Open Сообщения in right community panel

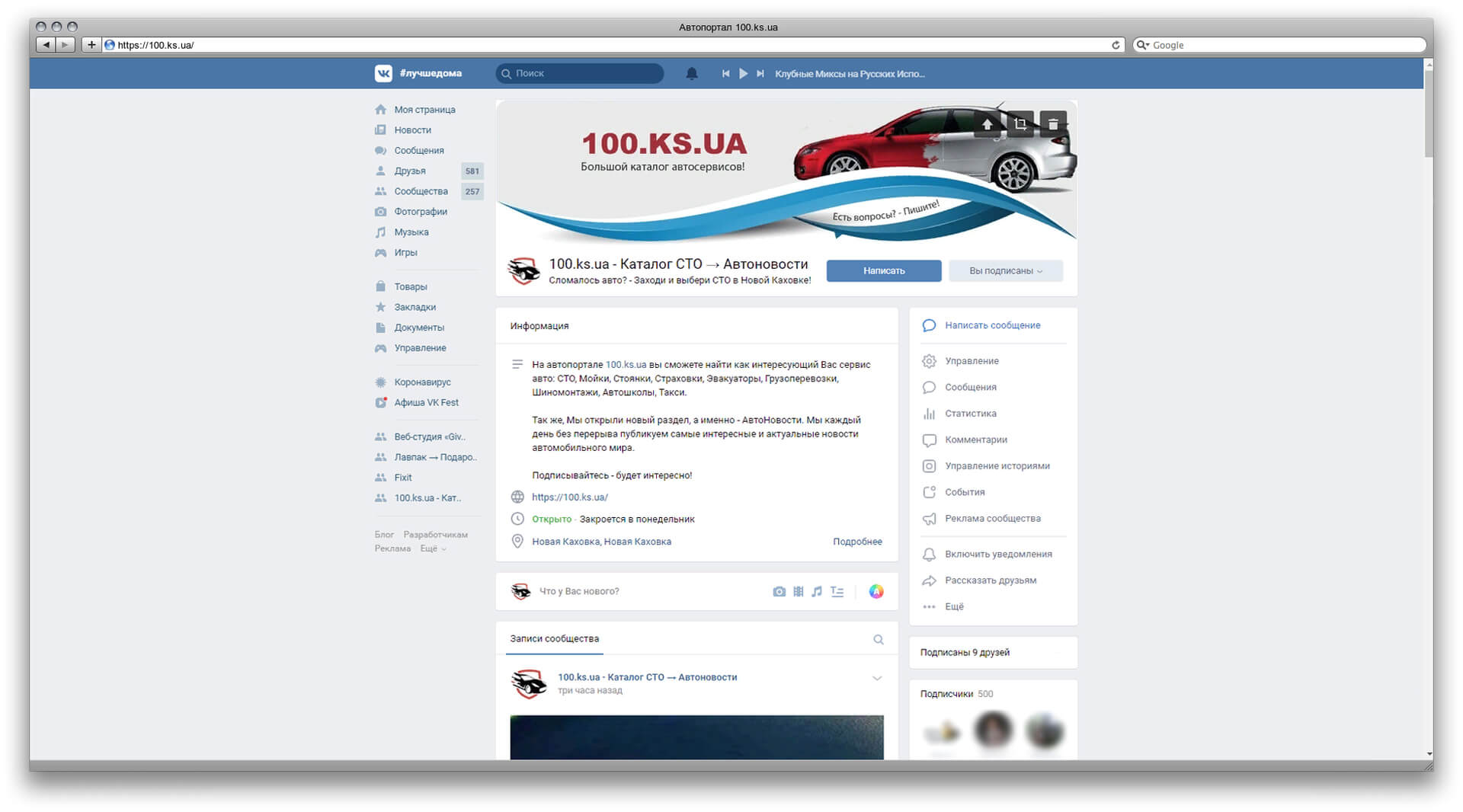point(970,388)
